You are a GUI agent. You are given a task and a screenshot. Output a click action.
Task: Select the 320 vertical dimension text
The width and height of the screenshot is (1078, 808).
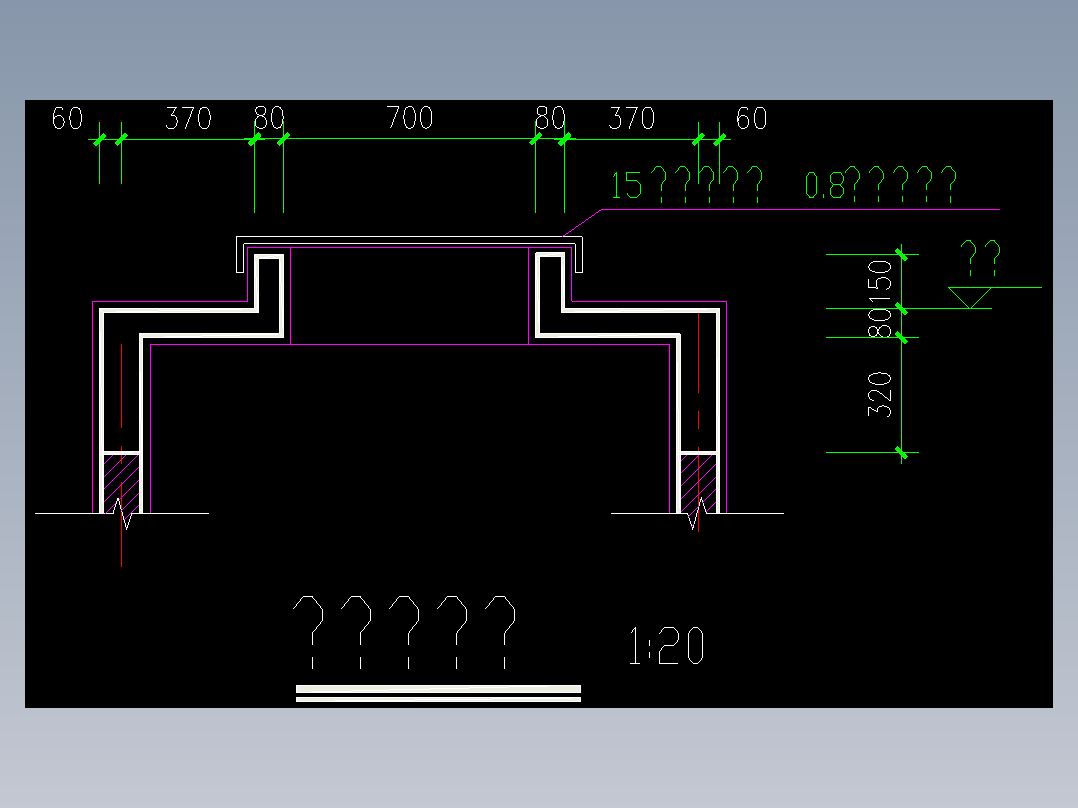click(880, 394)
